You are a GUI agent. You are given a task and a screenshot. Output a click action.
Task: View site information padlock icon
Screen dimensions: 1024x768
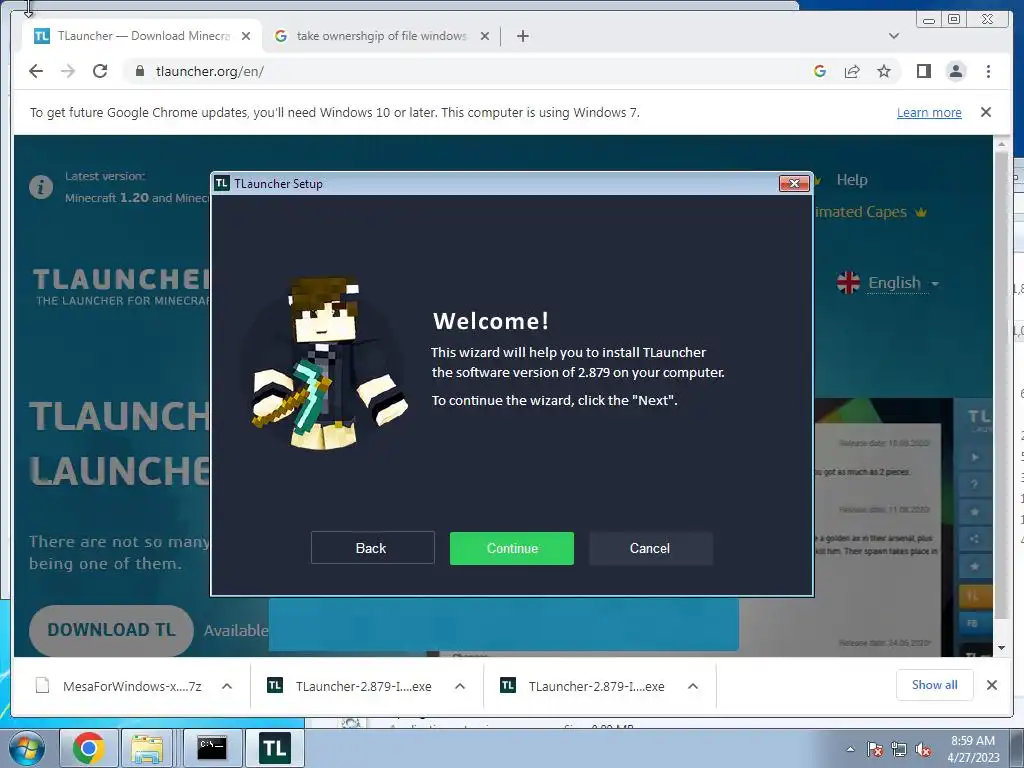[139, 71]
